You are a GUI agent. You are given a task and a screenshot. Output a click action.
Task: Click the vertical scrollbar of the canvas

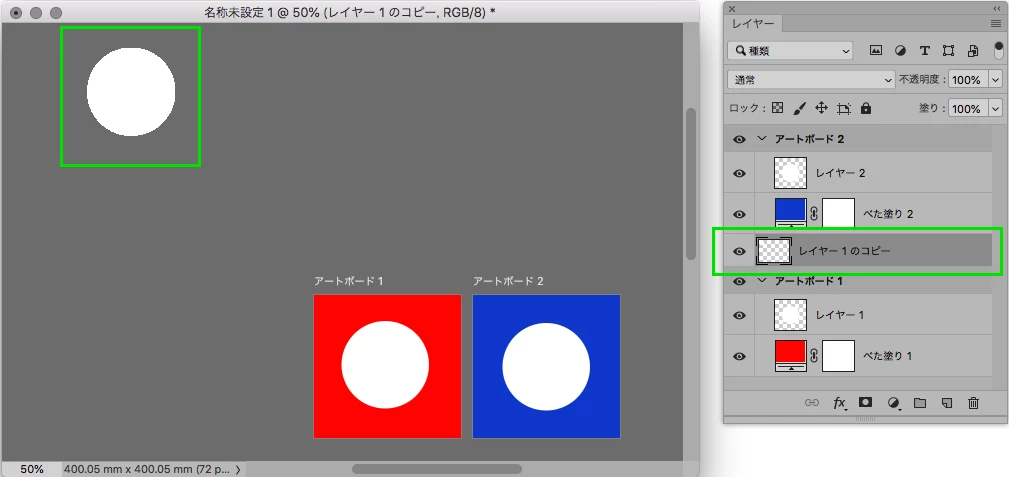coord(691,184)
